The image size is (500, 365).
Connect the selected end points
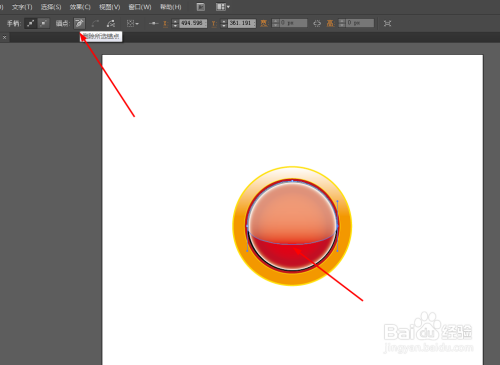[x=95, y=23]
